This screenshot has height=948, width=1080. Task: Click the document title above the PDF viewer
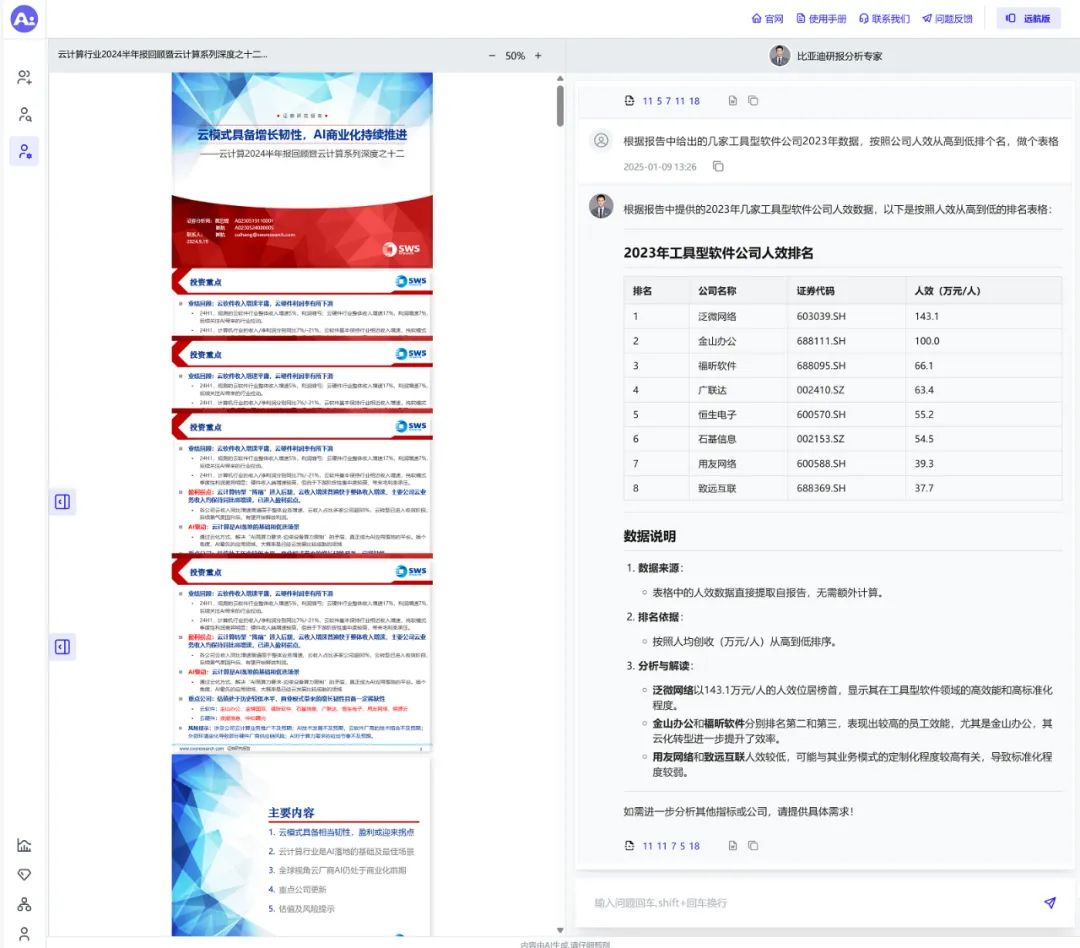pos(163,54)
